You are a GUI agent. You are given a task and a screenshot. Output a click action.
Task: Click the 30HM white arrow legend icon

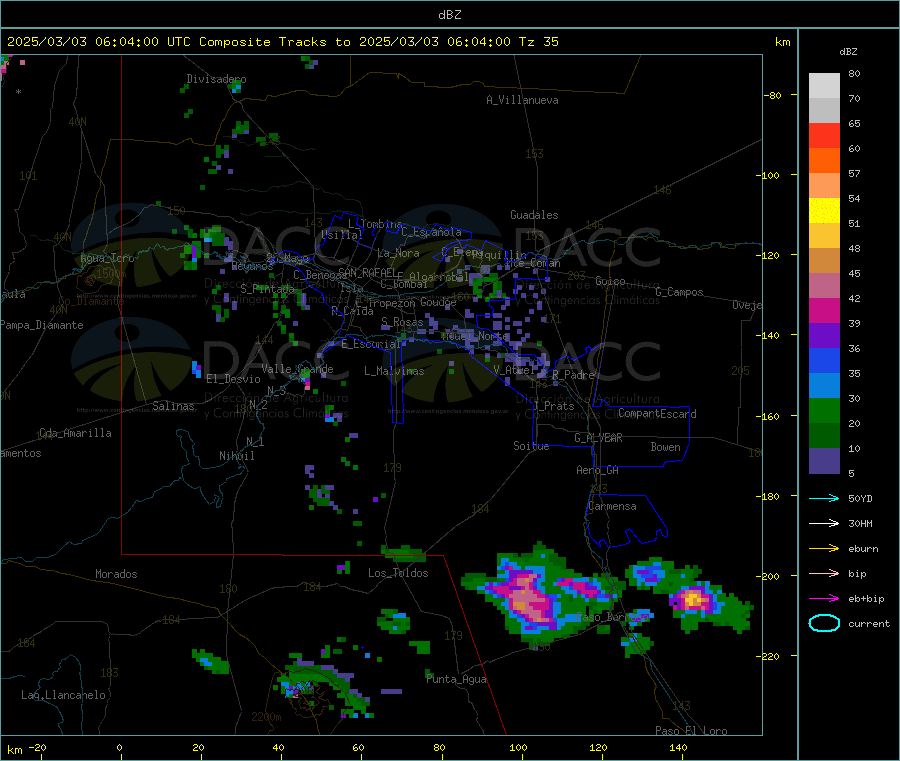pyautogui.click(x=824, y=523)
